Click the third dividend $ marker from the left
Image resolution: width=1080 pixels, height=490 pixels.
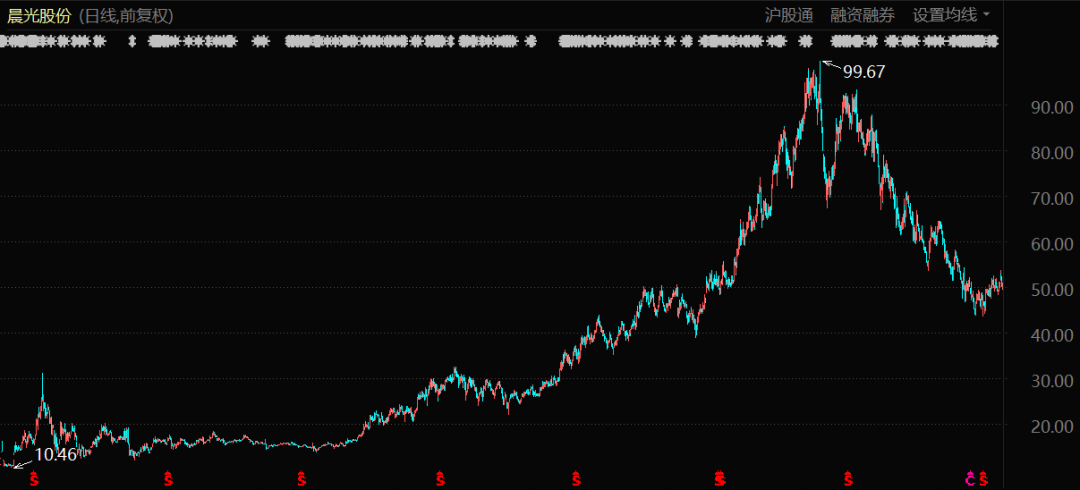(301, 478)
